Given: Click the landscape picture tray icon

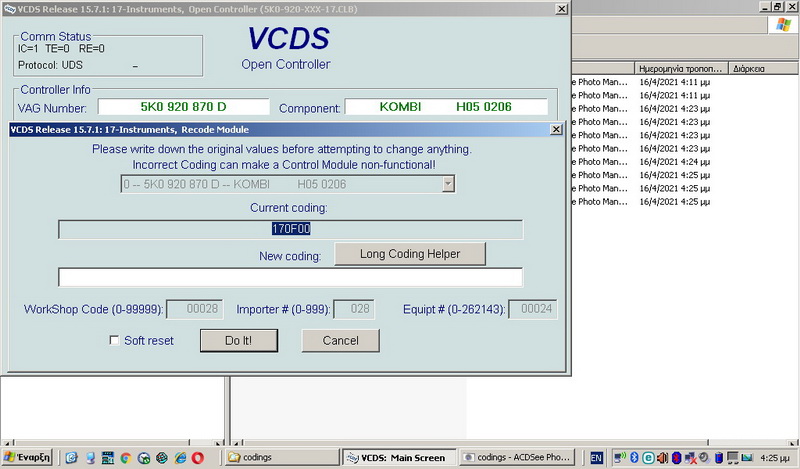Looking at the screenshot, I should pos(747,457).
